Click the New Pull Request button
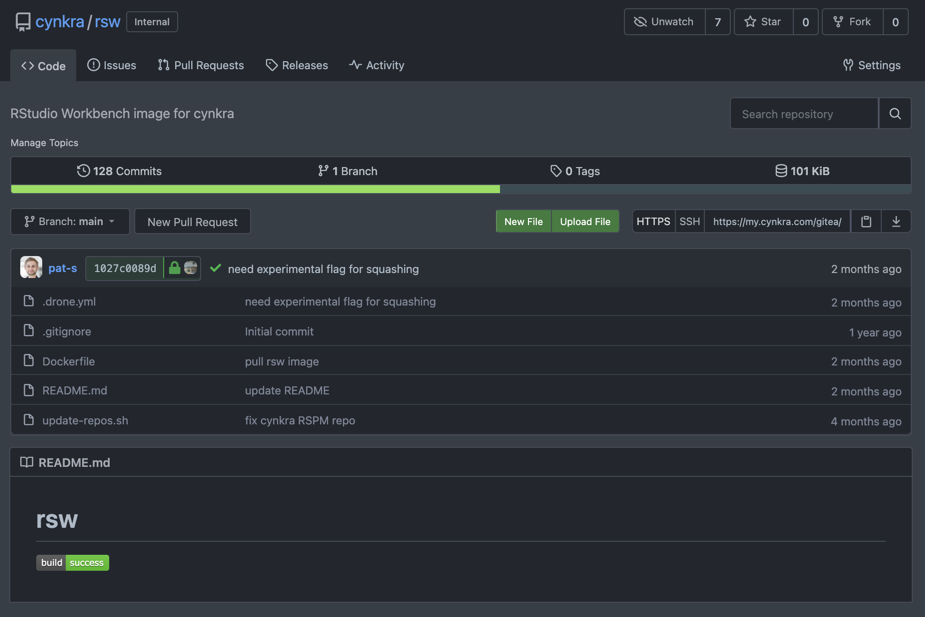The height and width of the screenshot is (617, 925). (x=192, y=222)
